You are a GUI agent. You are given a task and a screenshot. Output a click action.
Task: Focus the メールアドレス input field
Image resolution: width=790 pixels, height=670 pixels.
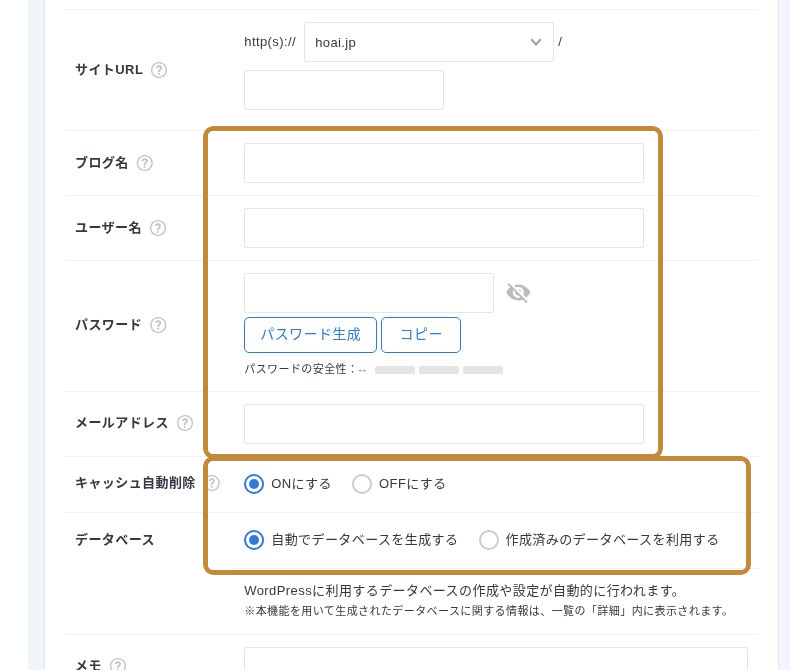[x=444, y=424]
